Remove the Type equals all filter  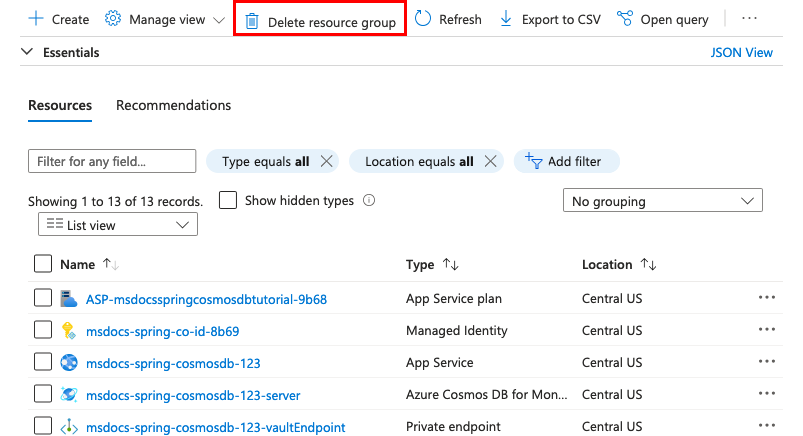click(326, 161)
